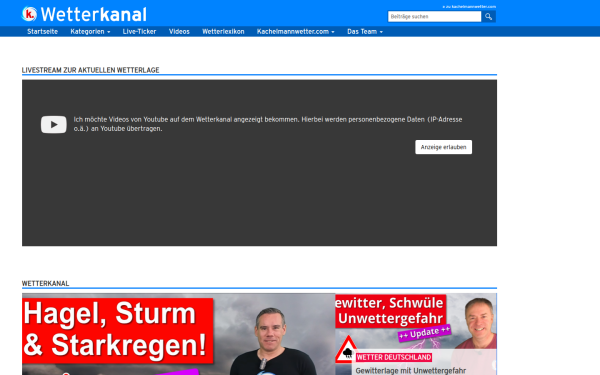This screenshot has width=600, height=375.
Task: Expand the Kachelmannwetter.com dropdown
Action: [296, 31]
